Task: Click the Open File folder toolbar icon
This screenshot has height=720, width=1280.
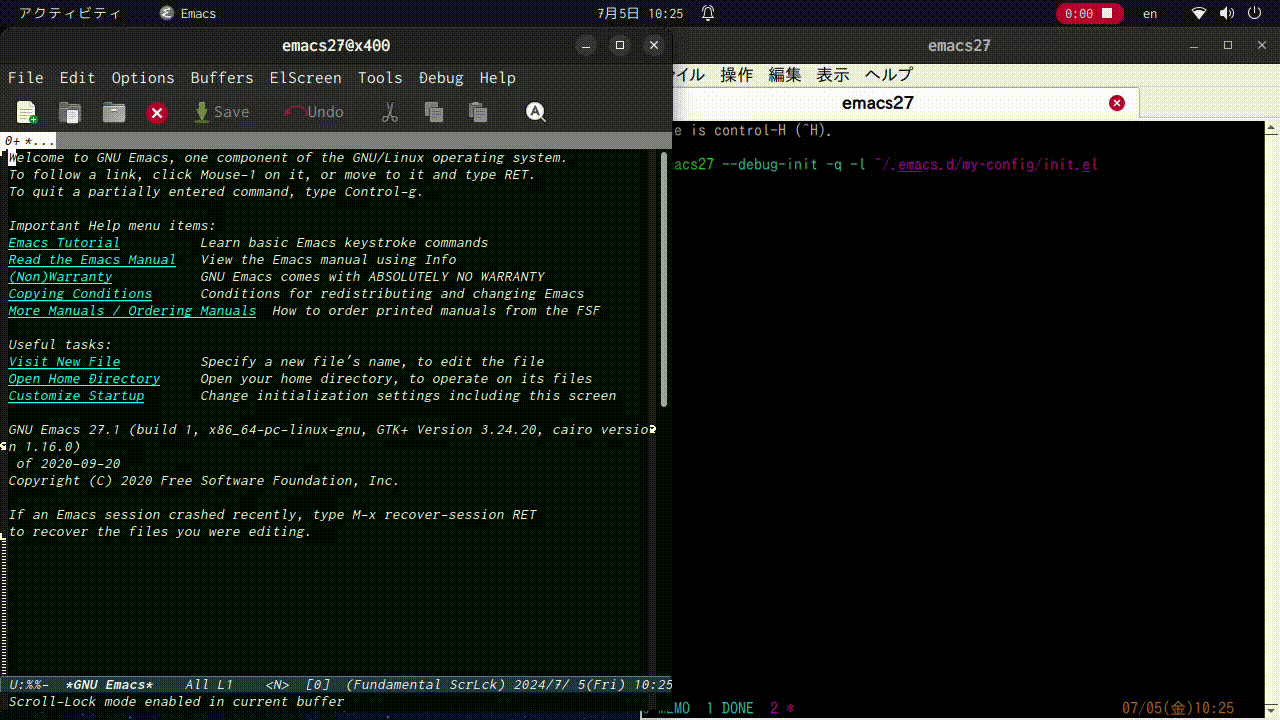Action: tap(70, 112)
